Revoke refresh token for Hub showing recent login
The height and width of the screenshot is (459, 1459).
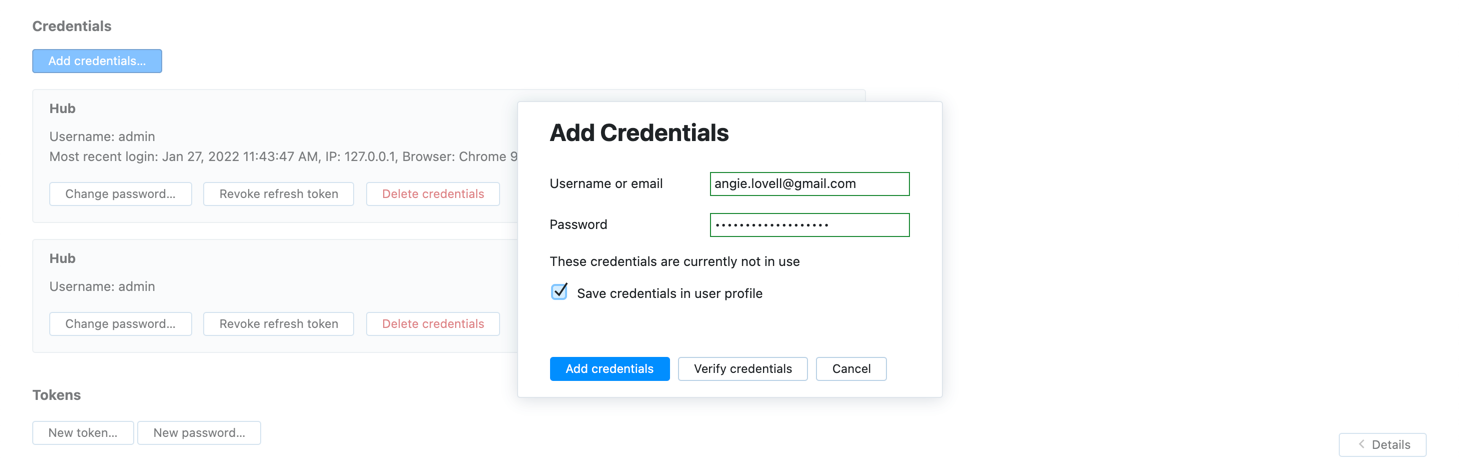pyautogui.click(x=278, y=194)
